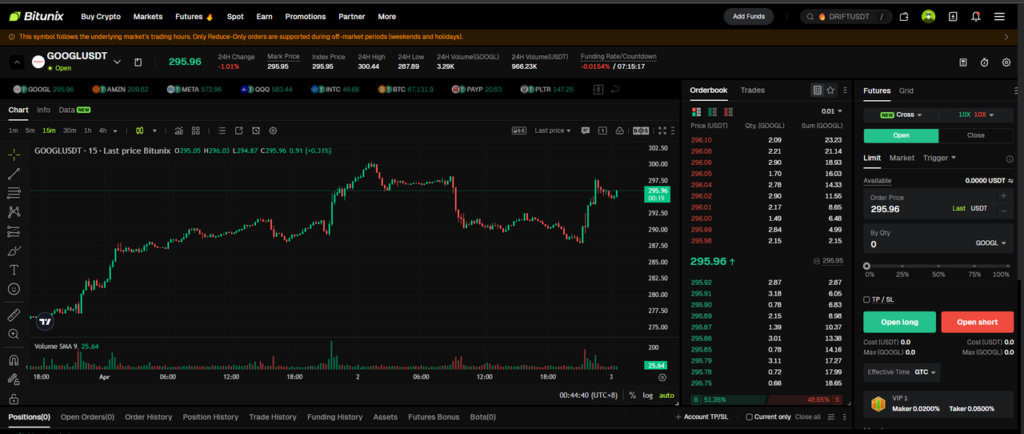Image resolution: width=1024 pixels, height=434 pixels.
Task: Click the quantity percentage slider handle
Action: [x=867, y=266]
